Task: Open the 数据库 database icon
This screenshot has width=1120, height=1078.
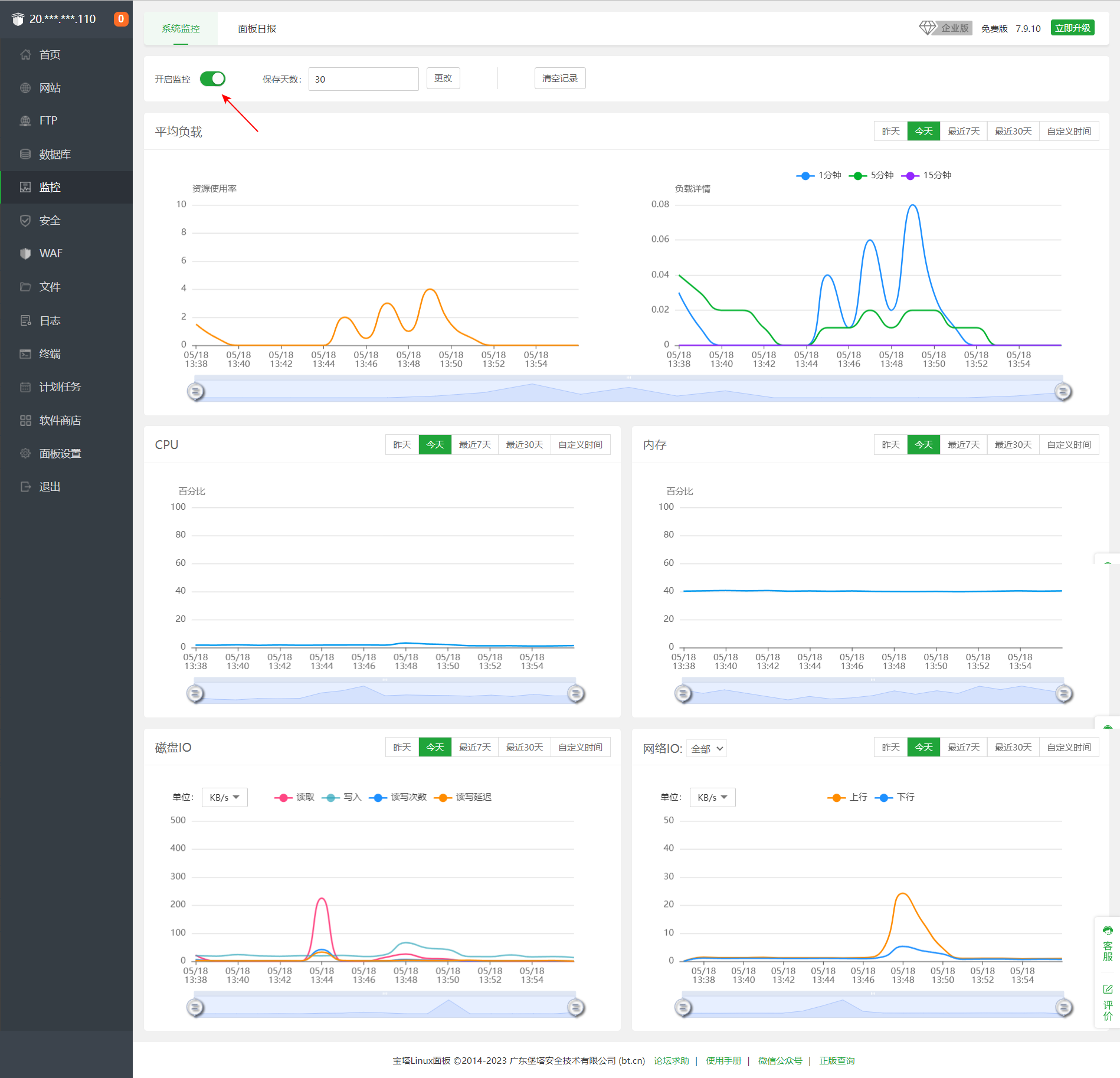Action: point(25,154)
